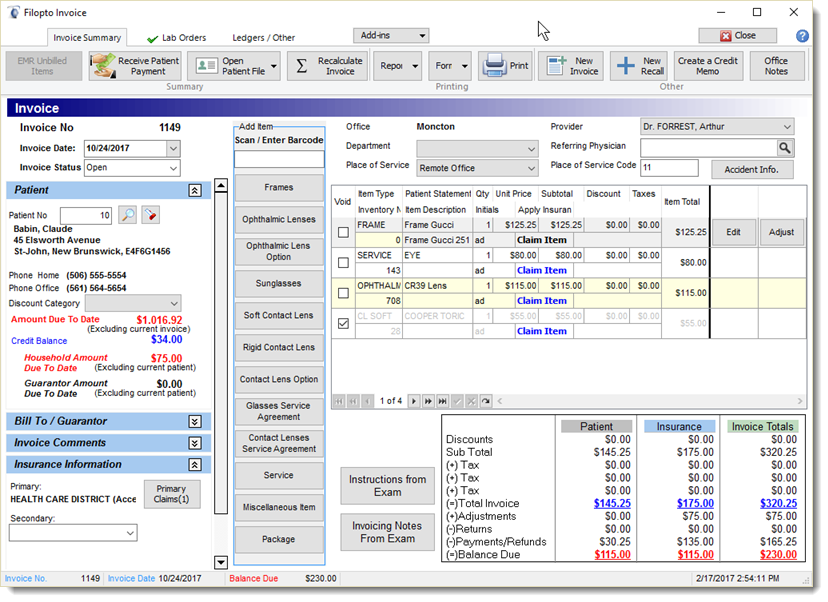Open Add-ins dropdown

391,35
